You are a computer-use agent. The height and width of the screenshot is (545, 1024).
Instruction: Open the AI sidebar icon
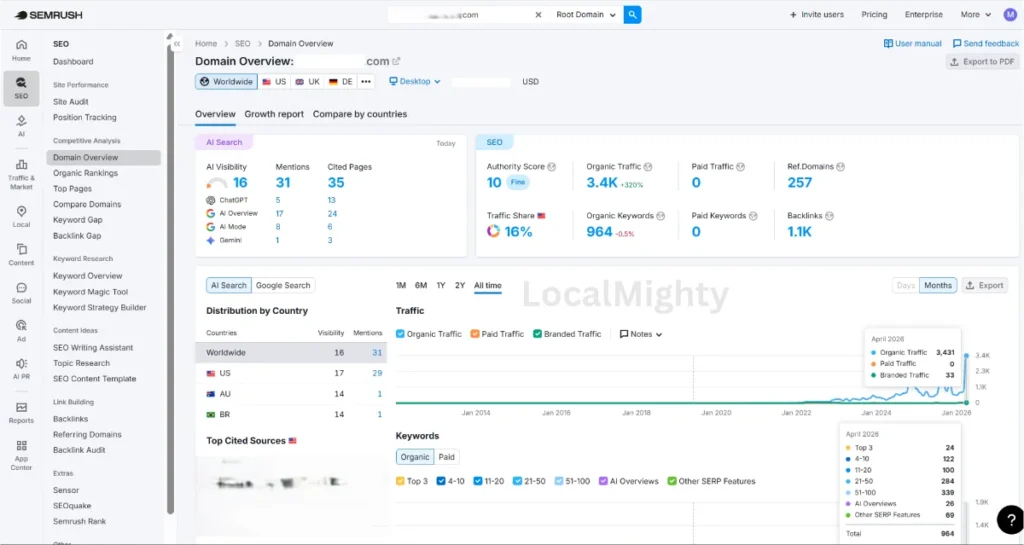tap(21, 125)
